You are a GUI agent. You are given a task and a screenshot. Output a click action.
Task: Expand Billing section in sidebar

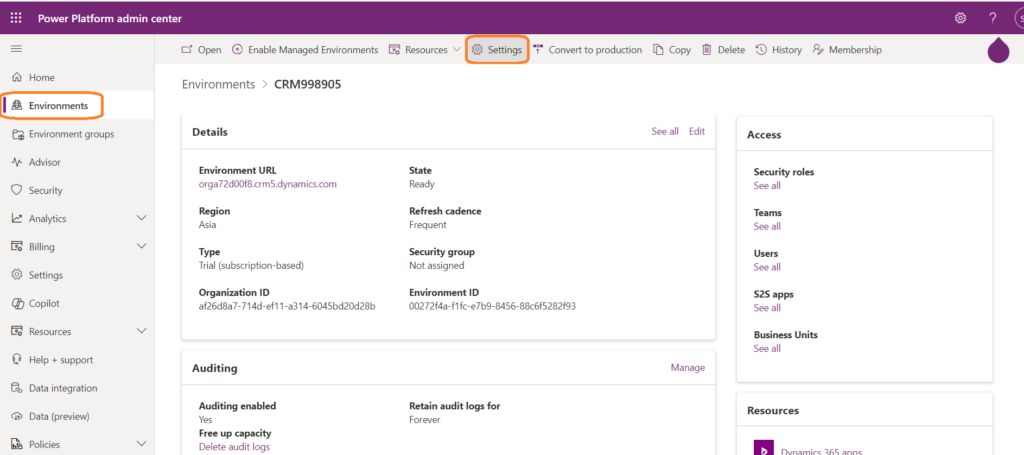(x=141, y=247)
